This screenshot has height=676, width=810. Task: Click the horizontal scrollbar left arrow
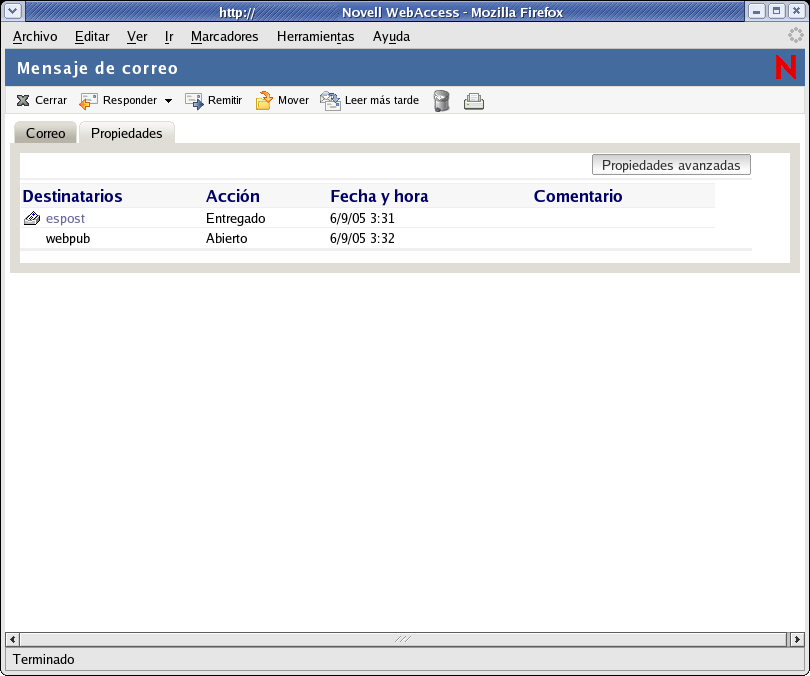[x=12, y=639]
